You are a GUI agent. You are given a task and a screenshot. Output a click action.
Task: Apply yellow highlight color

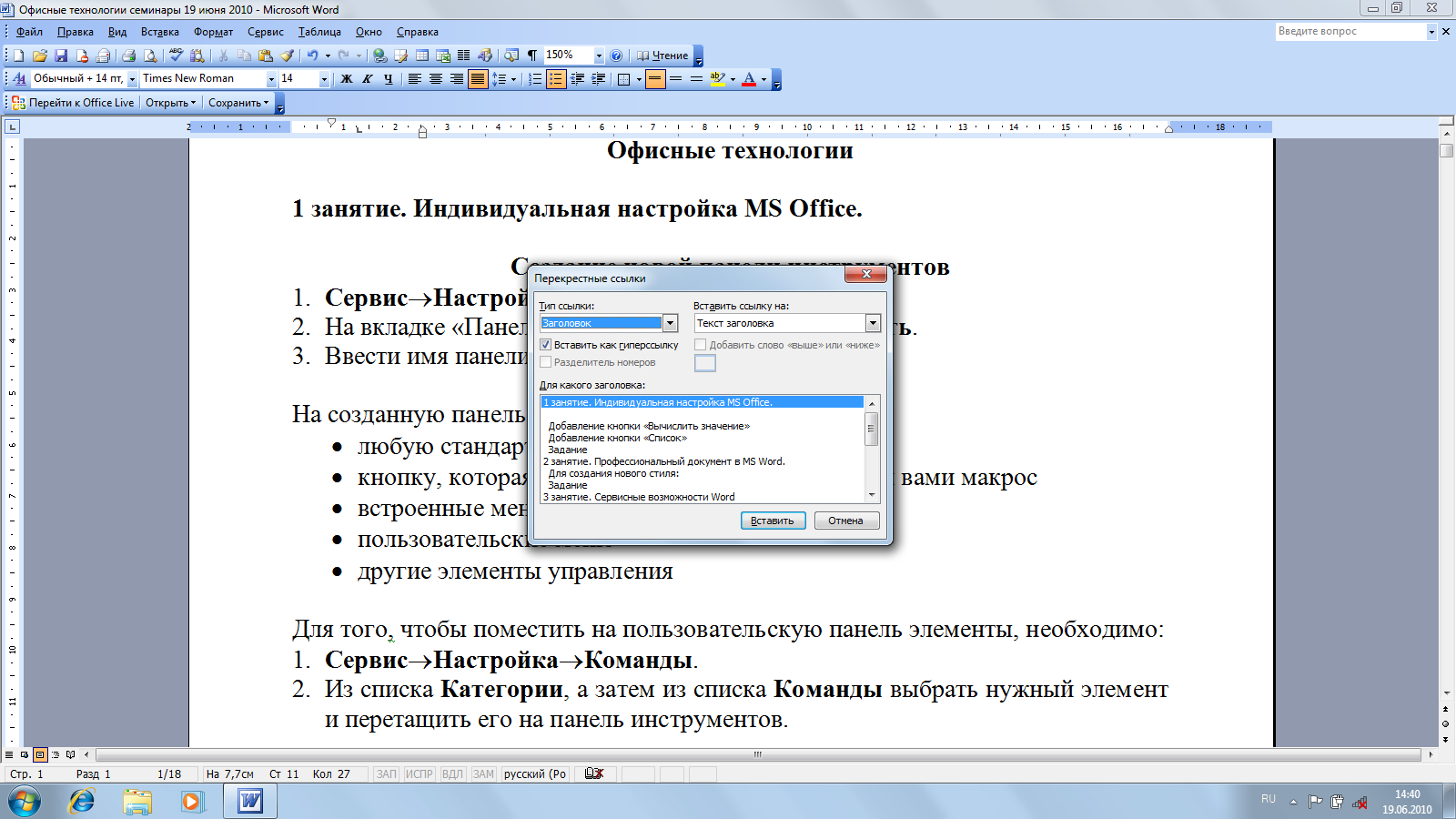click(717, 79)
